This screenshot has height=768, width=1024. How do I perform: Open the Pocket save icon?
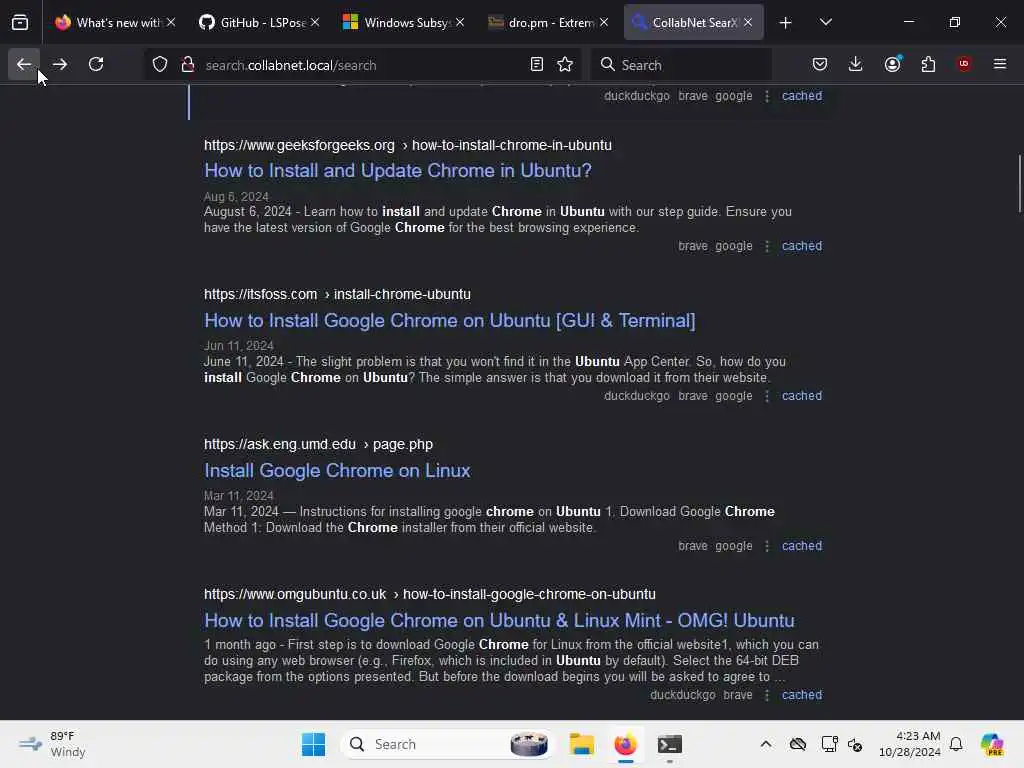point(820,64)
